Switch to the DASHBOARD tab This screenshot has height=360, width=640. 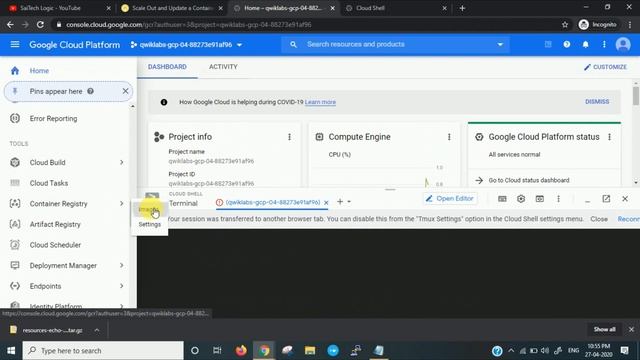point(167,67)
